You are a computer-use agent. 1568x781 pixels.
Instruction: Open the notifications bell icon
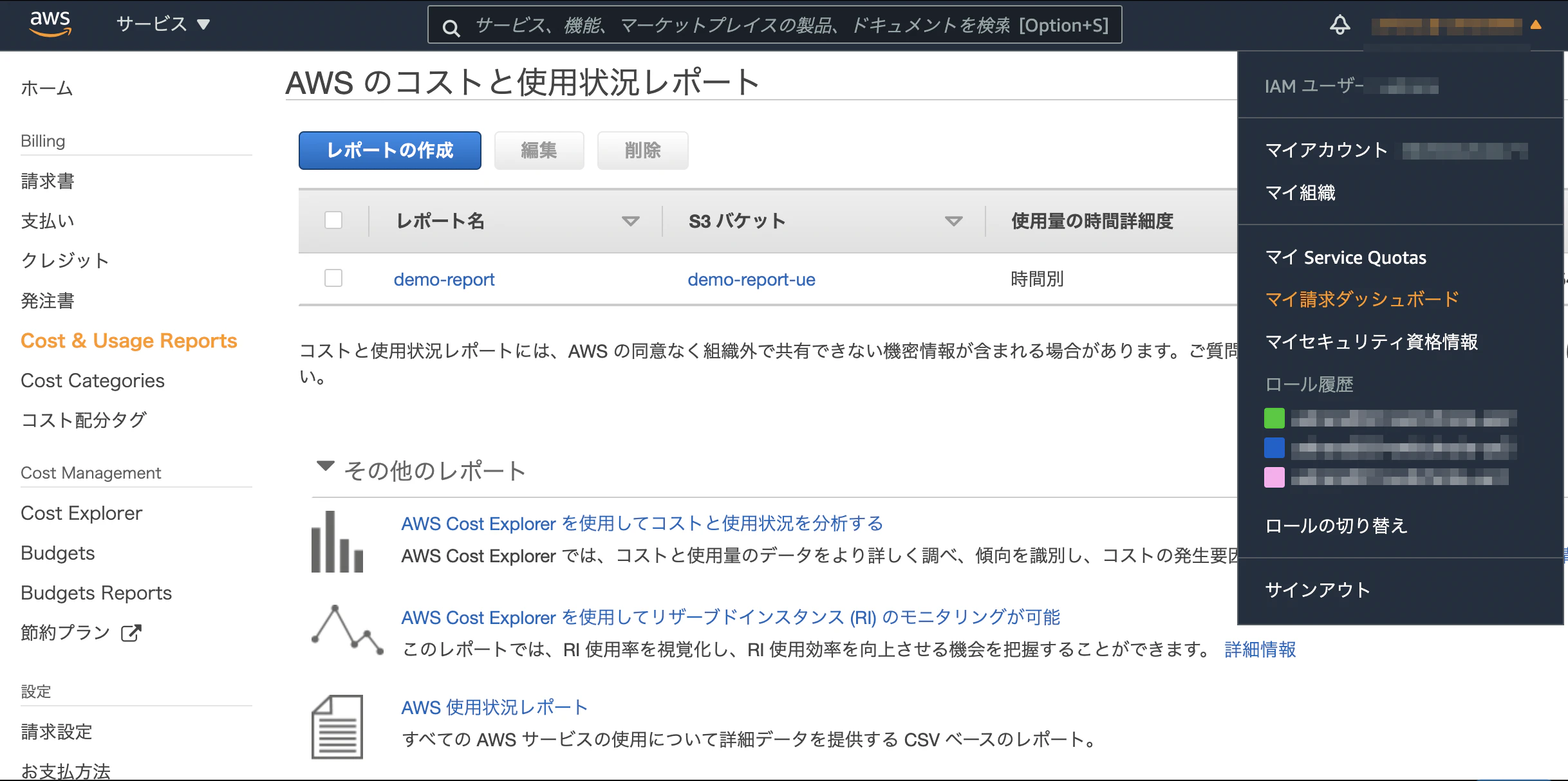[1339, 25]
